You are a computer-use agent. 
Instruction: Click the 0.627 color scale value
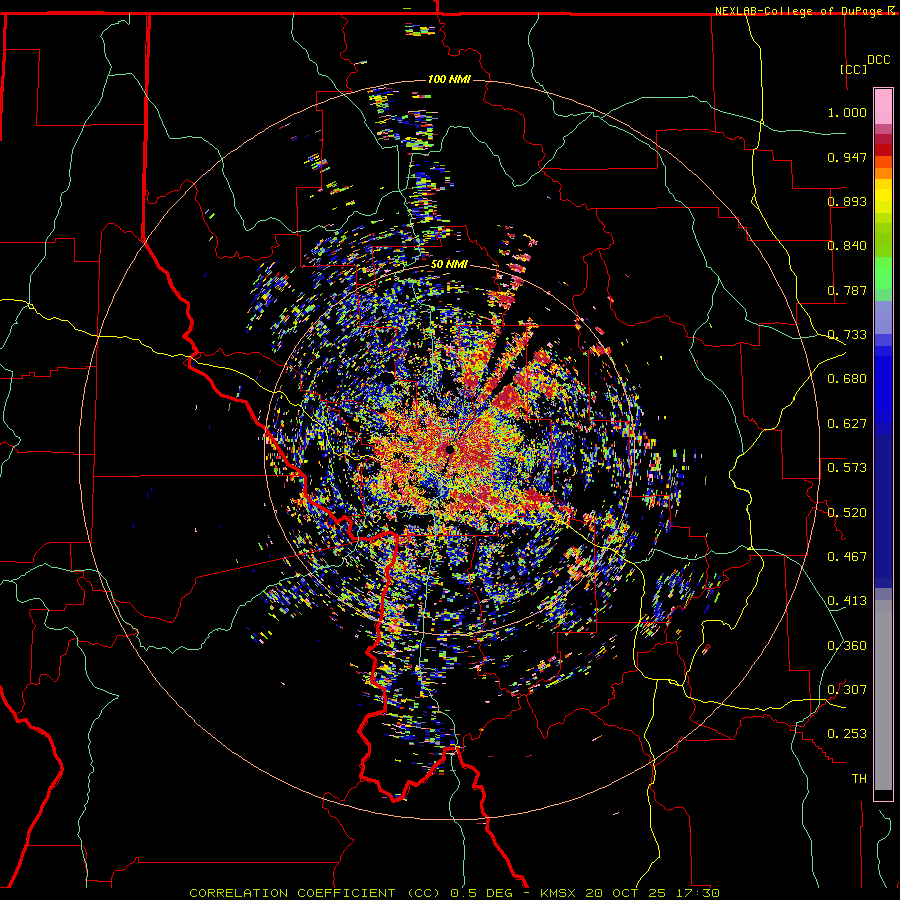[x=847, y=424]
